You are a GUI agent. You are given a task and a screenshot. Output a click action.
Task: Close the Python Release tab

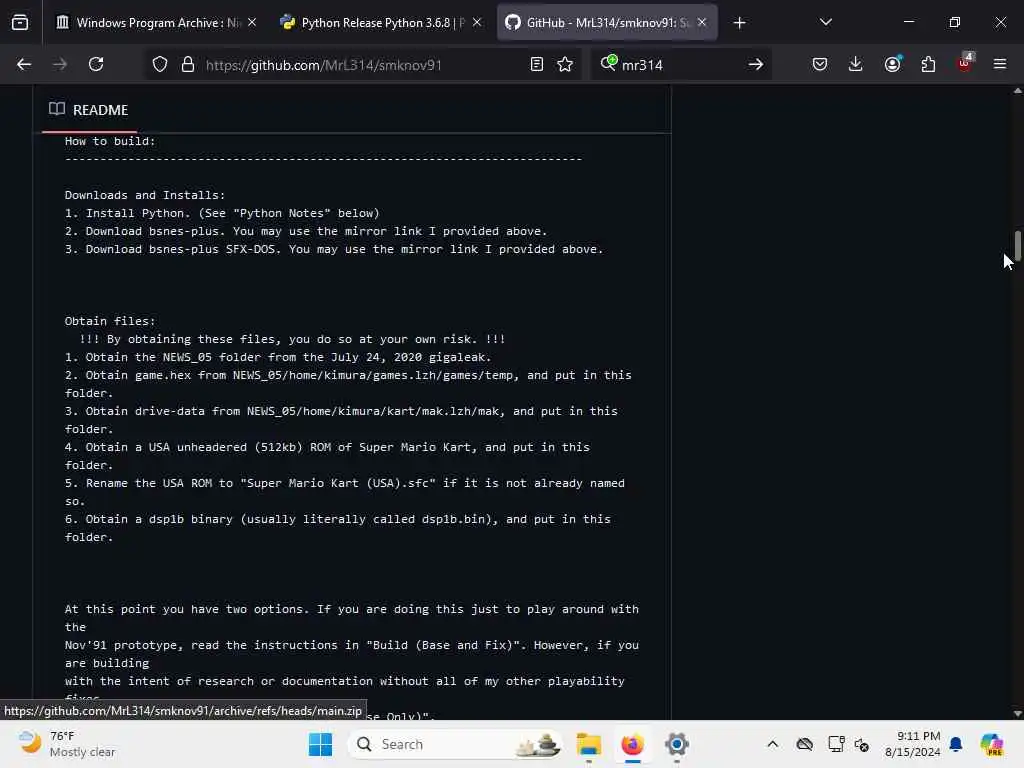477,22
